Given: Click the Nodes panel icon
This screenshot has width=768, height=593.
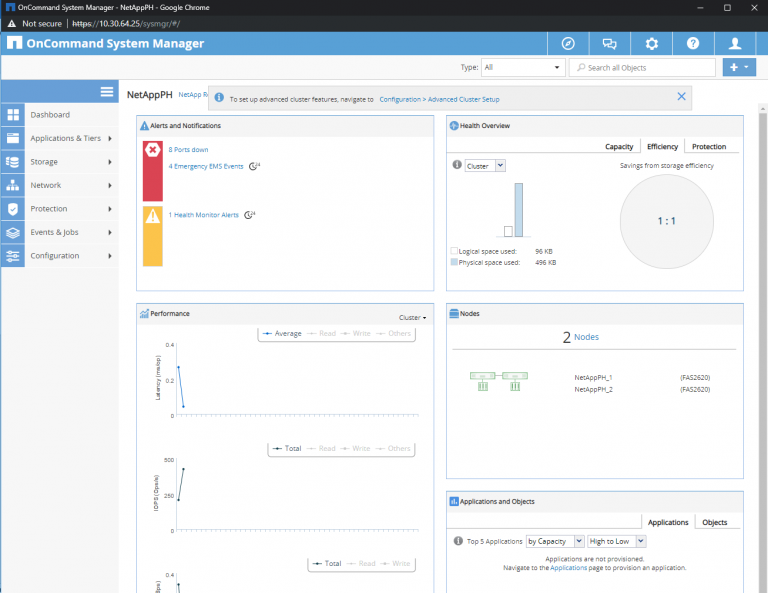Looking at the screenshot, I should 454,313.
